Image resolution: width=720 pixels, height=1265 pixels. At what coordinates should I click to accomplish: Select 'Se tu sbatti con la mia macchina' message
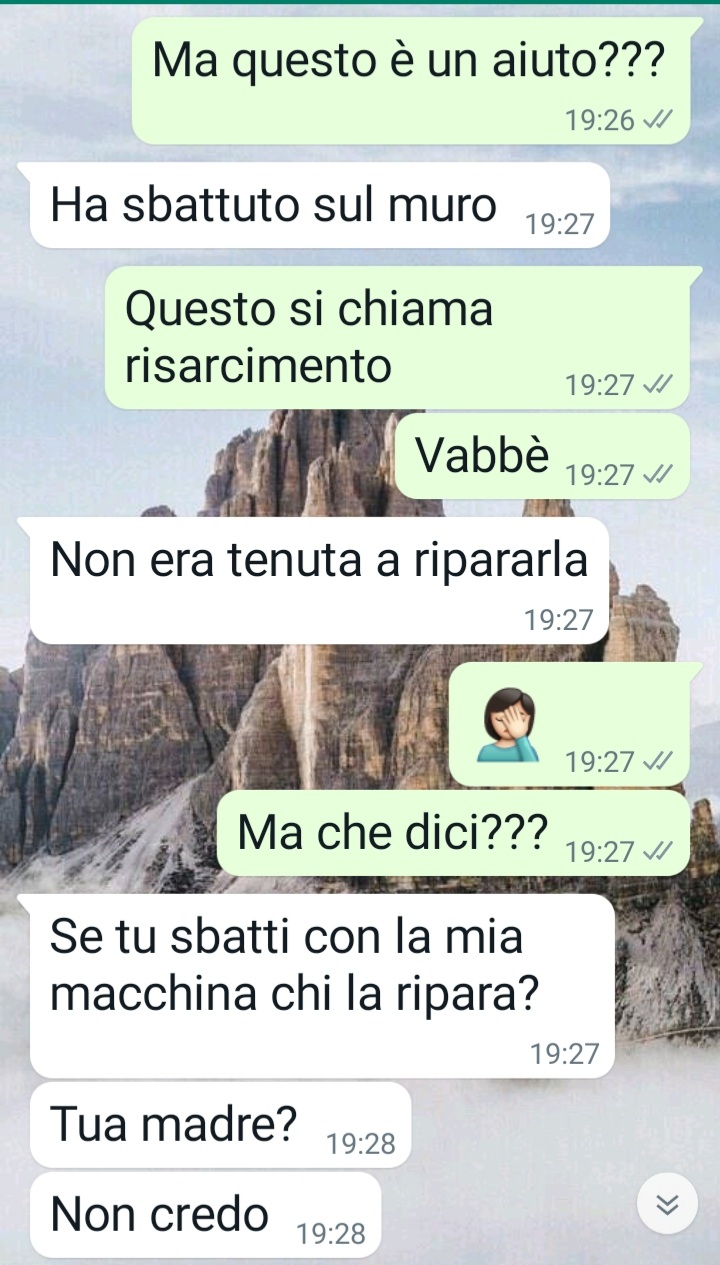click(322, 985)
